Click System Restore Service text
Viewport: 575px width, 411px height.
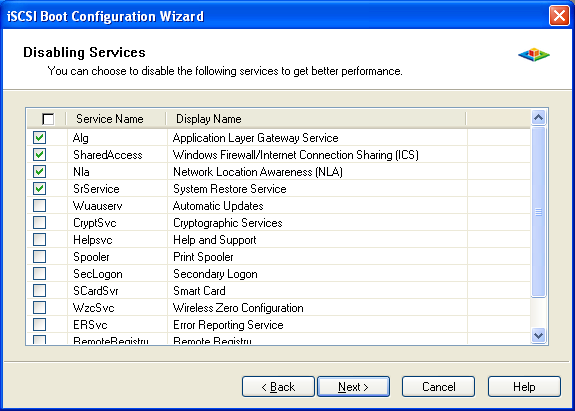[x=230, y=189]
